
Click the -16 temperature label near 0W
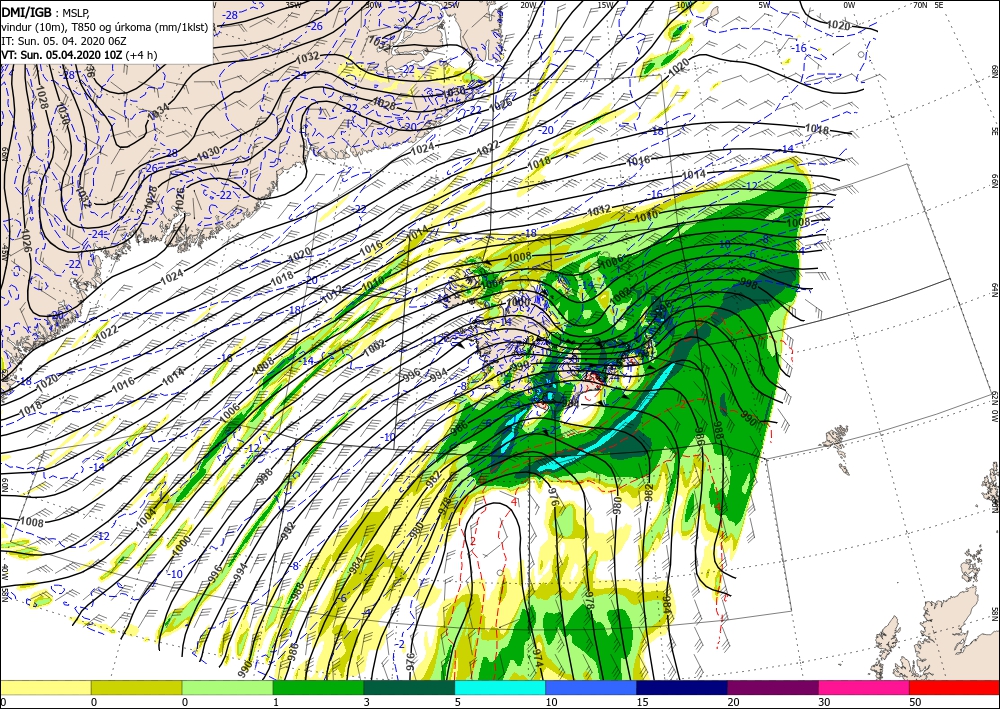[x=799, y=48]
